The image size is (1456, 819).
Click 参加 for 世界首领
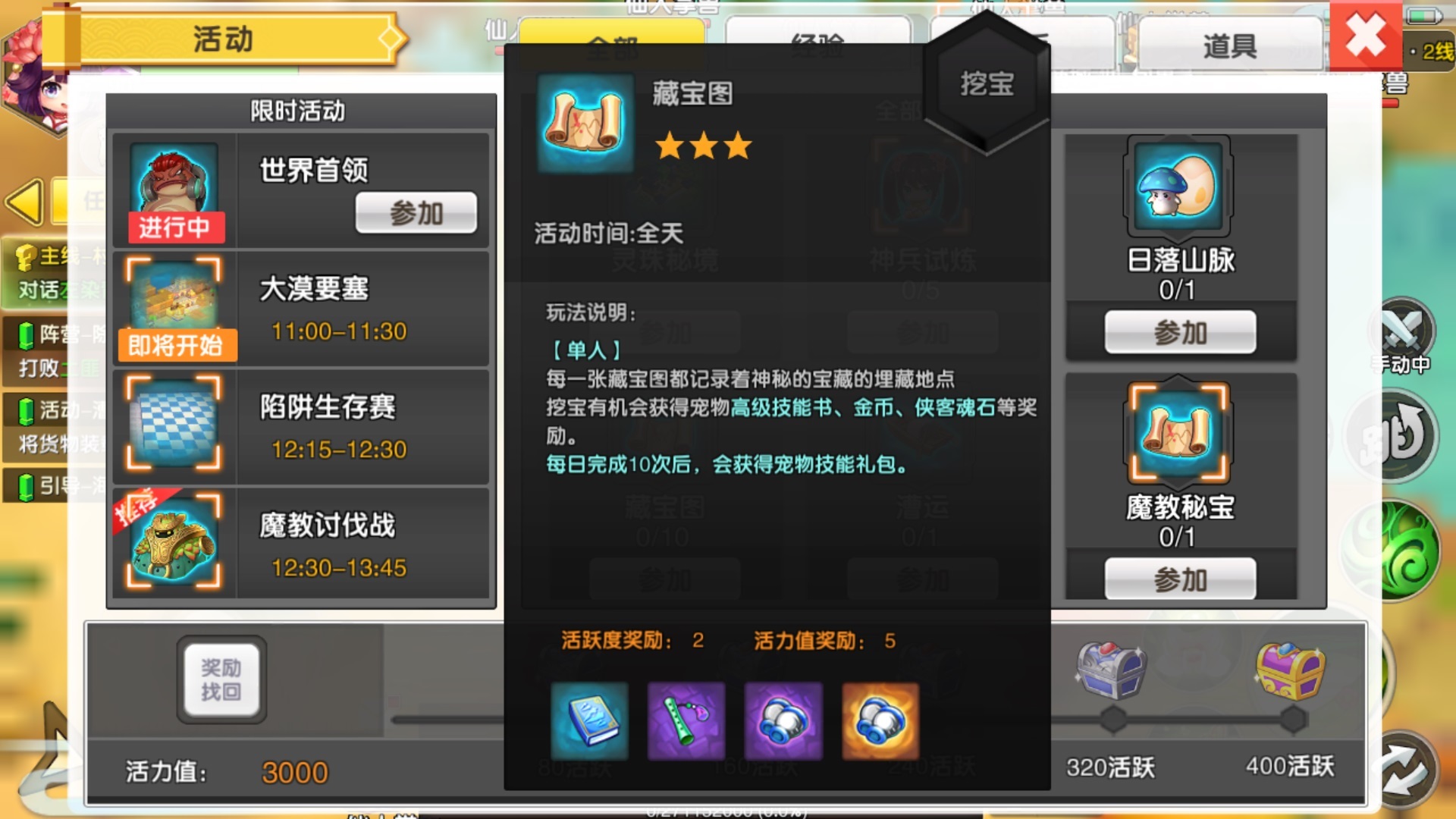point(416,213)
